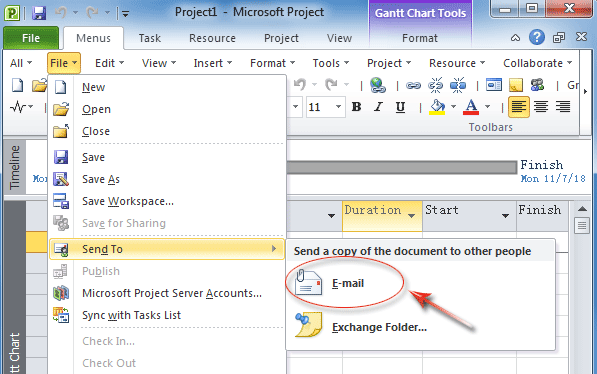Choose Microsoft Project Server Accounts
Screen dimensions: 597x374
click(168, 293)
